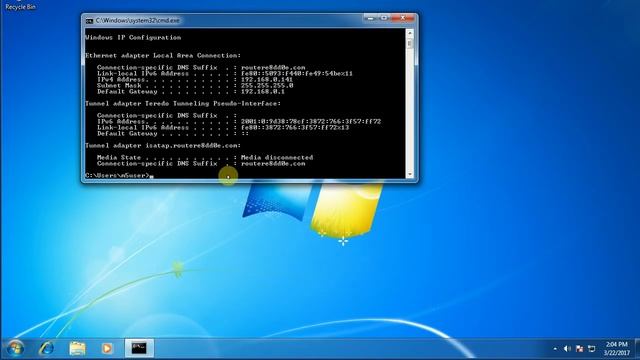Click 'Ethernet adapter Local Area Connection:' line
Screen dimensions: 640x360
(163, 56)
